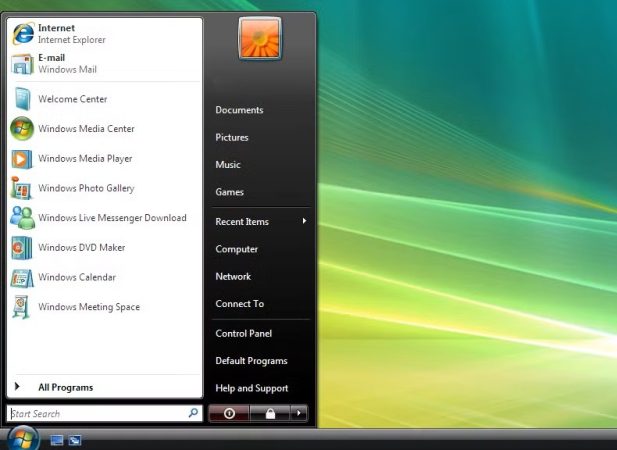Viewport: 617px width, 450px height.
Task: Open the Windows Mail envelope icon
Action: click(x=22, y=64)
